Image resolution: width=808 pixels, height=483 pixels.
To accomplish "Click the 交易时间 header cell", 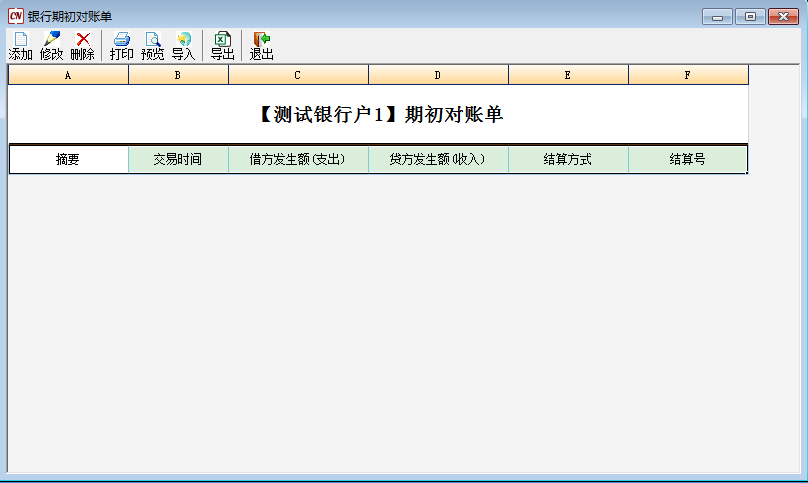I will 178,159.
